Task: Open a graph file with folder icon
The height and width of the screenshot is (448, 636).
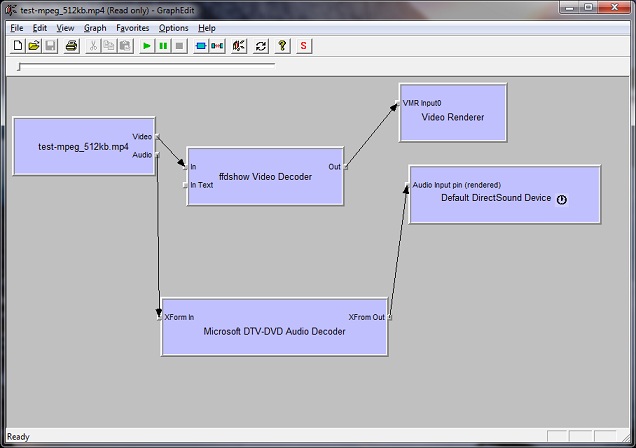Action: click(x=34, y=46)
